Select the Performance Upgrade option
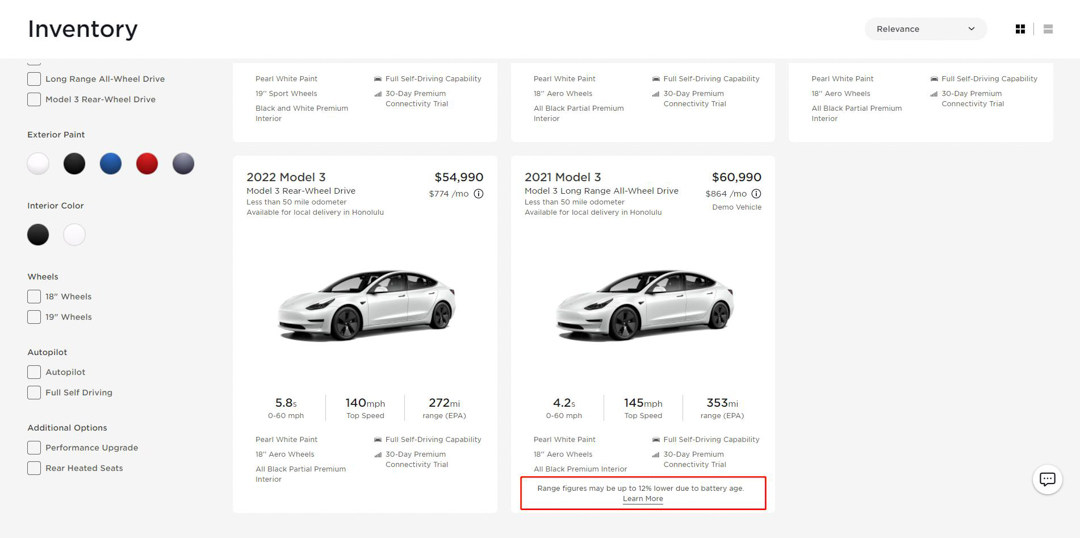The image size is (1080, 538). point(34,448)
